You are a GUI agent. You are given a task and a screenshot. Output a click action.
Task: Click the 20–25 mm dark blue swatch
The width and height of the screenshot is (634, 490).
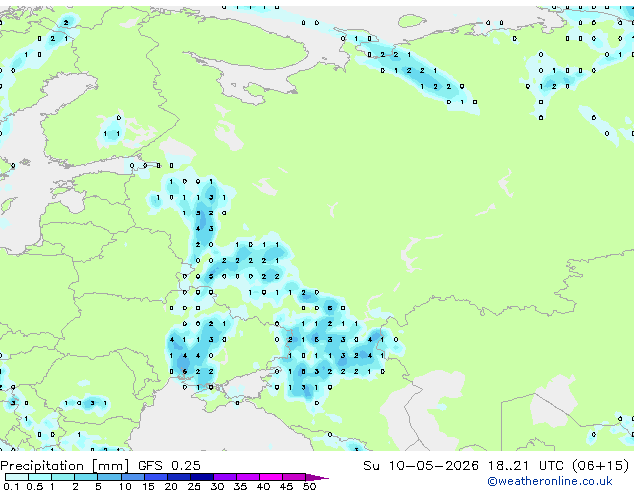point(179,477)
